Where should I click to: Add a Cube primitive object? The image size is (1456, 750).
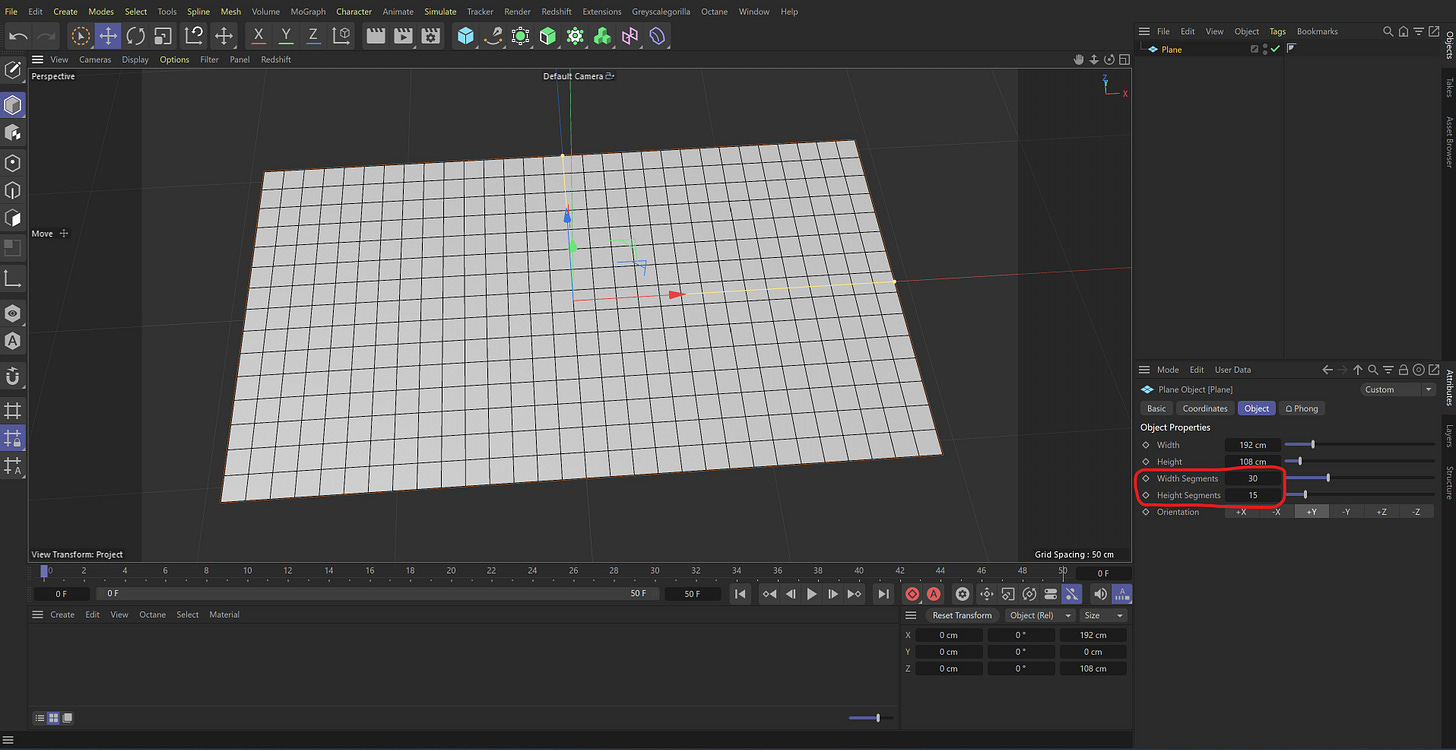(x=465, y=36)
